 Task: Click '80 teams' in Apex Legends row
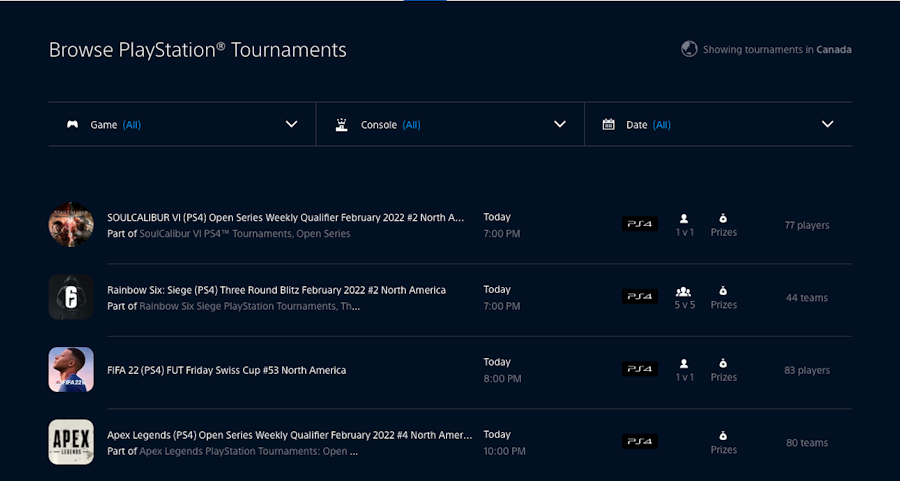(806, 443)
